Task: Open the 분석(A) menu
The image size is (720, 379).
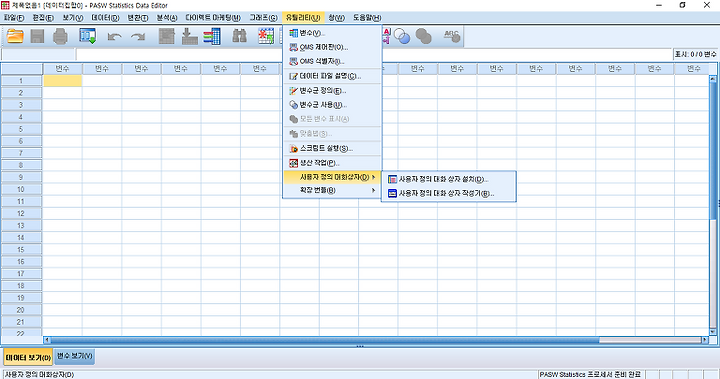Action: coord(167,17)
